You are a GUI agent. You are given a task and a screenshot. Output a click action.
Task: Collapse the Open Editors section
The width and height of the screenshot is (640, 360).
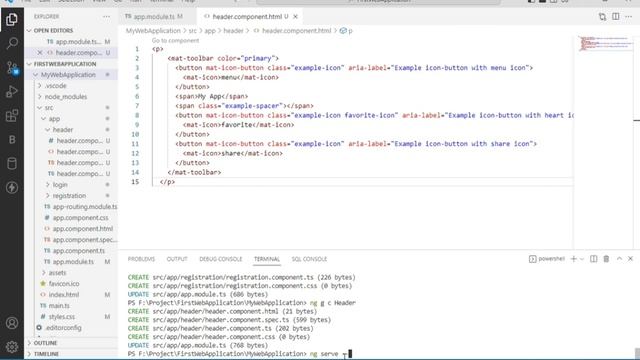pyautogui.click(x=53, y=31)
